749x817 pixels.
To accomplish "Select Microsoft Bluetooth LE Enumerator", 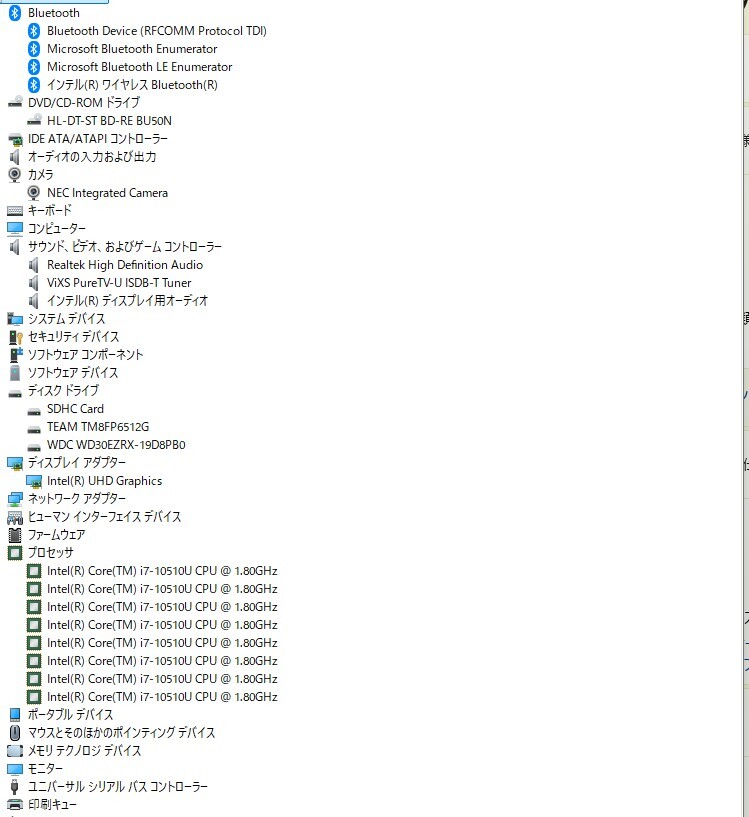I will [x=140, y=67].
